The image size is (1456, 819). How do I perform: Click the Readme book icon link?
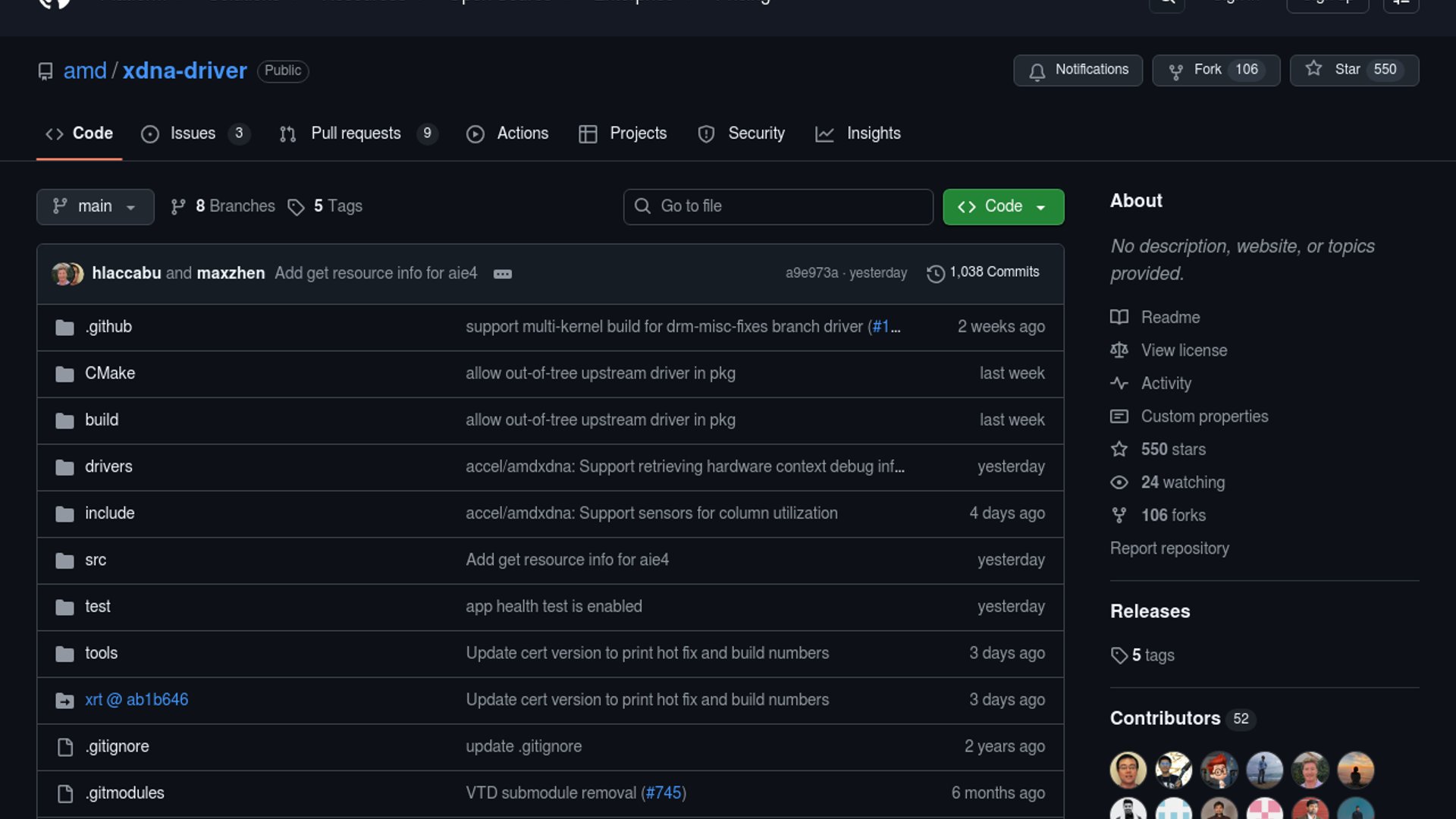pyautogui.click(x=1119, y=317)
